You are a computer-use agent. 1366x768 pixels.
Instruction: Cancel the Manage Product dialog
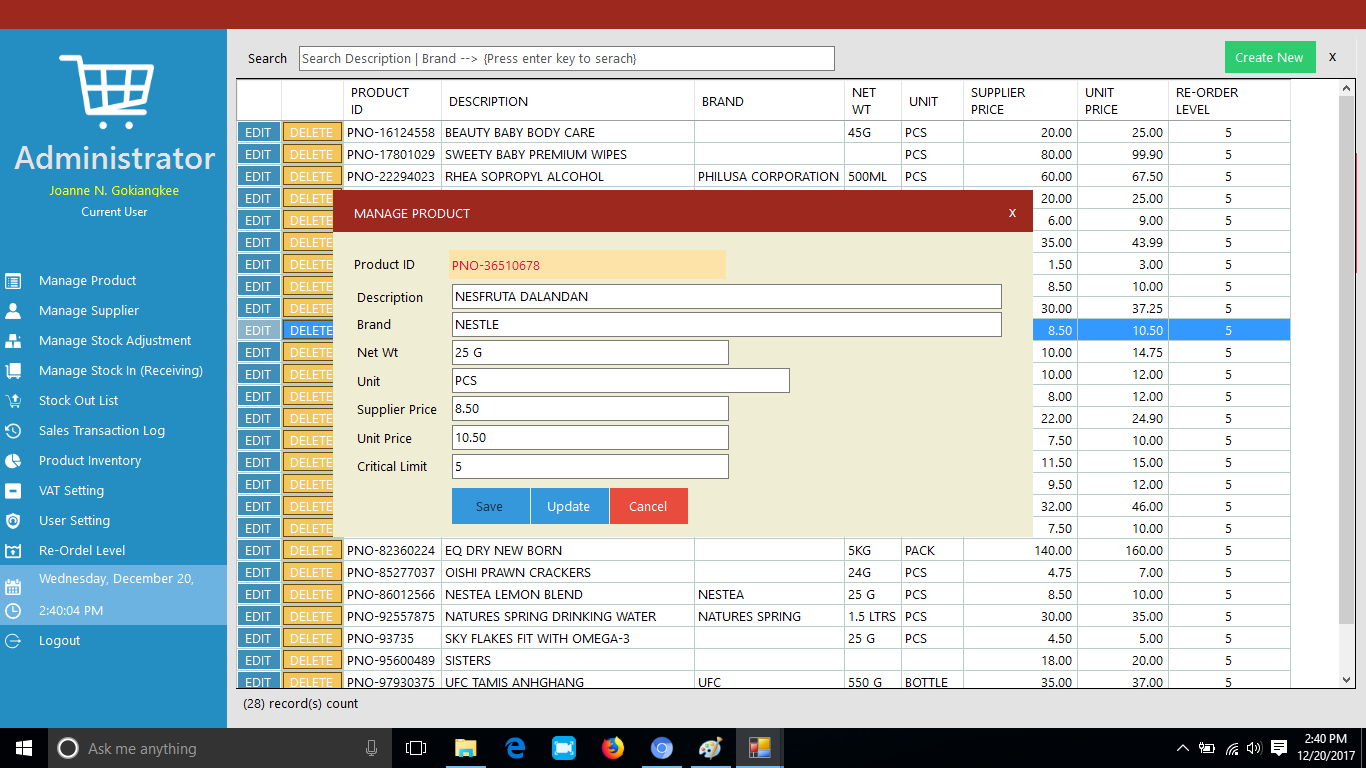pyautogui.click(x=648, y=506)
